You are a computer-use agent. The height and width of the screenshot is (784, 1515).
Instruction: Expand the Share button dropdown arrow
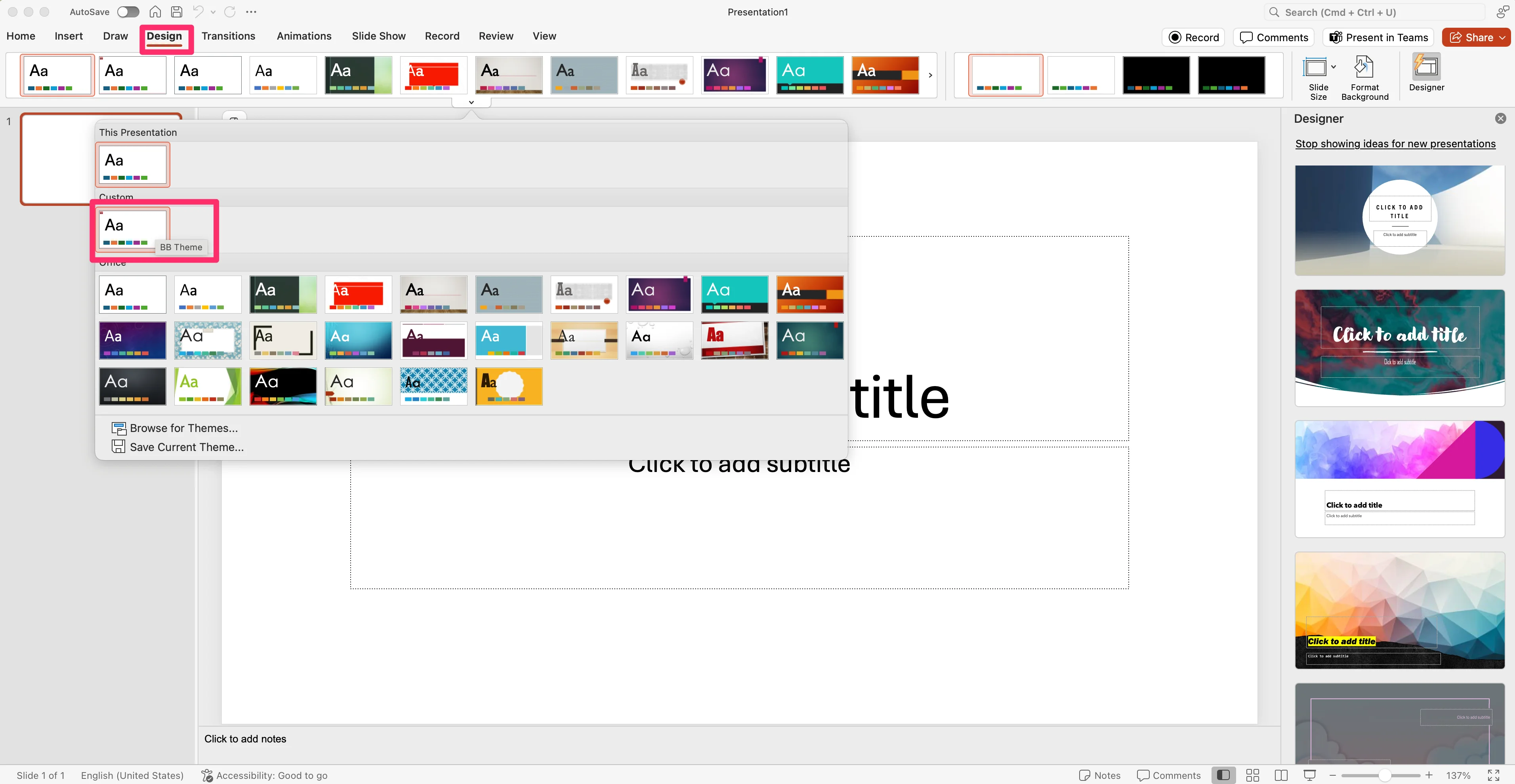point(1503,38)
